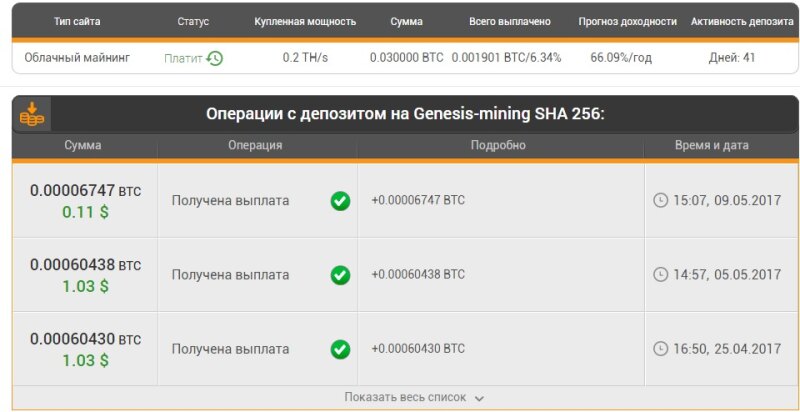Screen dimensions: 800x412
Task: Click the Операция column header
Action: click(255, 145)
